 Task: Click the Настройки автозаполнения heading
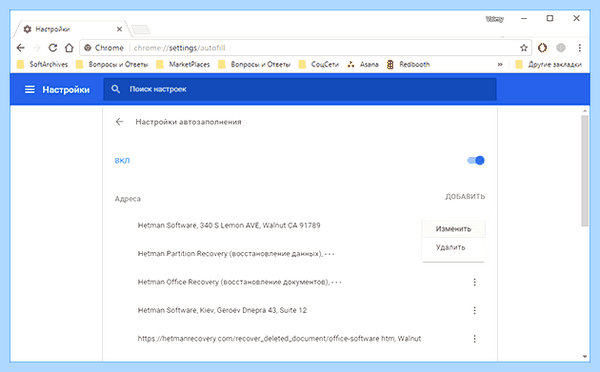click(x=188, y=122)
